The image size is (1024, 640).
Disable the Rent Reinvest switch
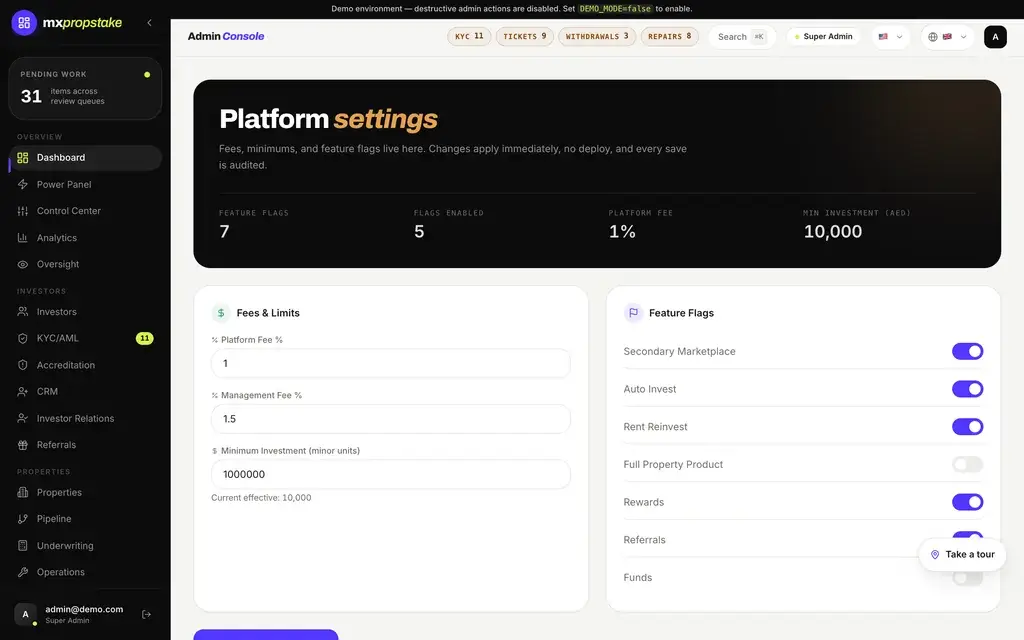[967, 427]
